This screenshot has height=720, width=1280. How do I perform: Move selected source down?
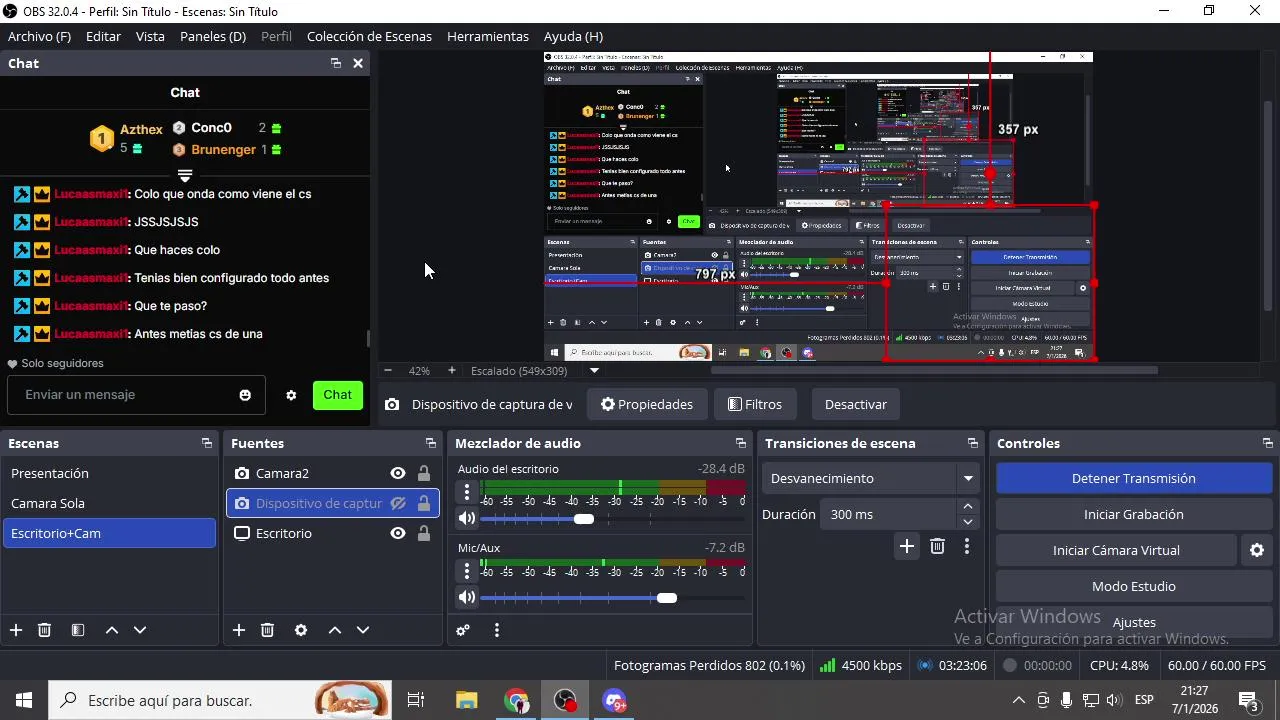(363, 630)
